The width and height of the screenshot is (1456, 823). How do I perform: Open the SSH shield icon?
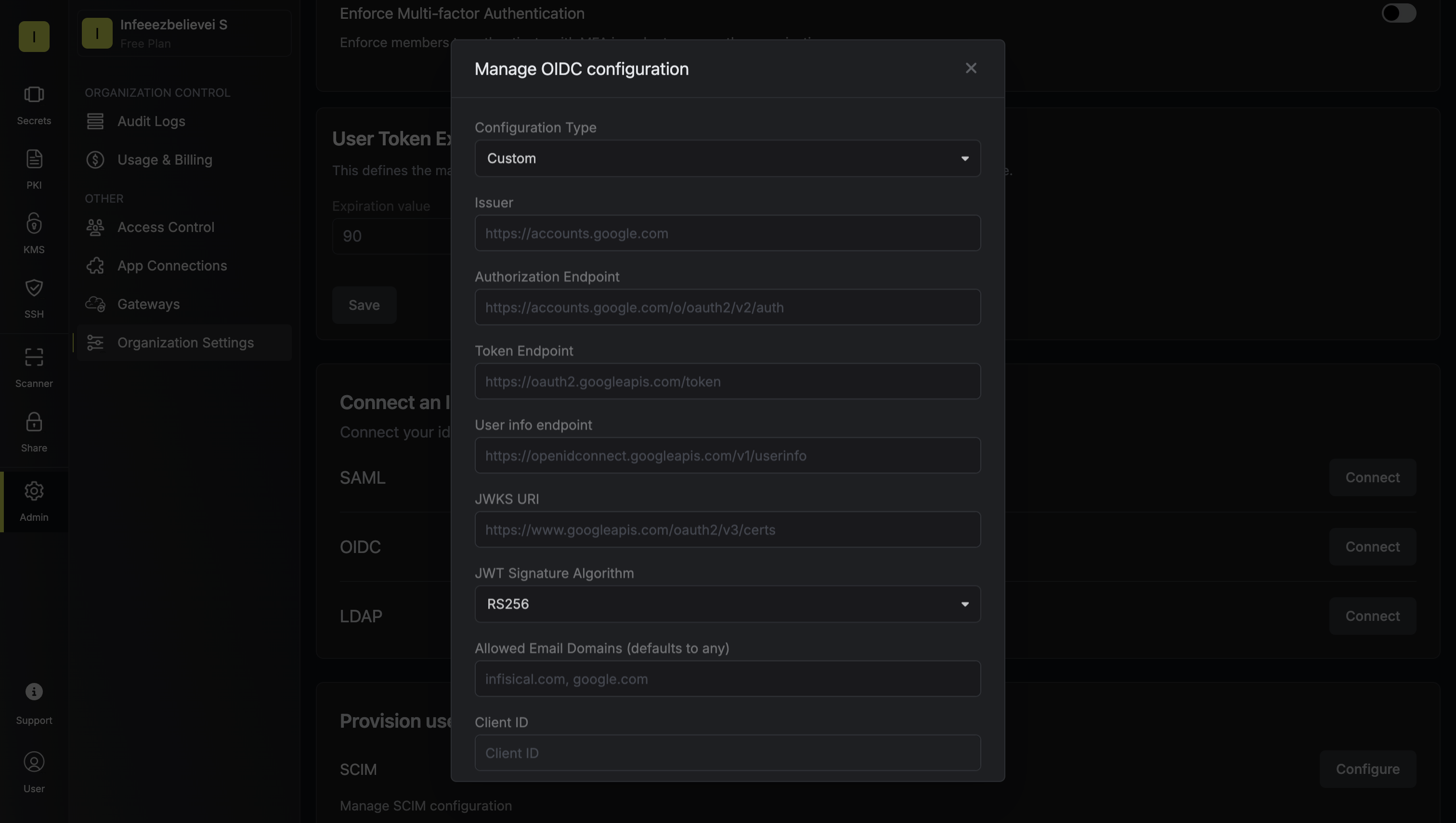pos(34,288)
